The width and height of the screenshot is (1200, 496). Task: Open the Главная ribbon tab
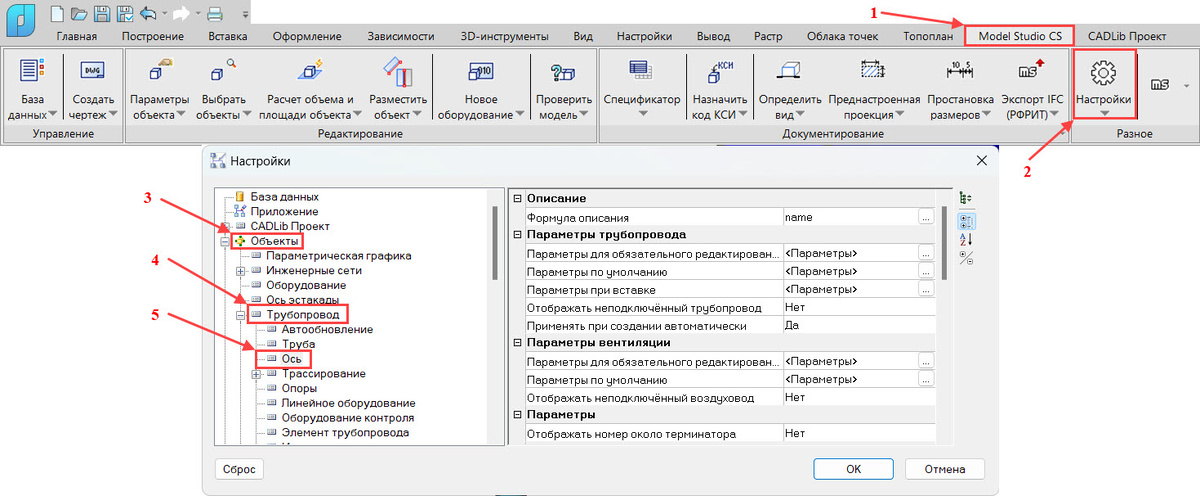77,35
